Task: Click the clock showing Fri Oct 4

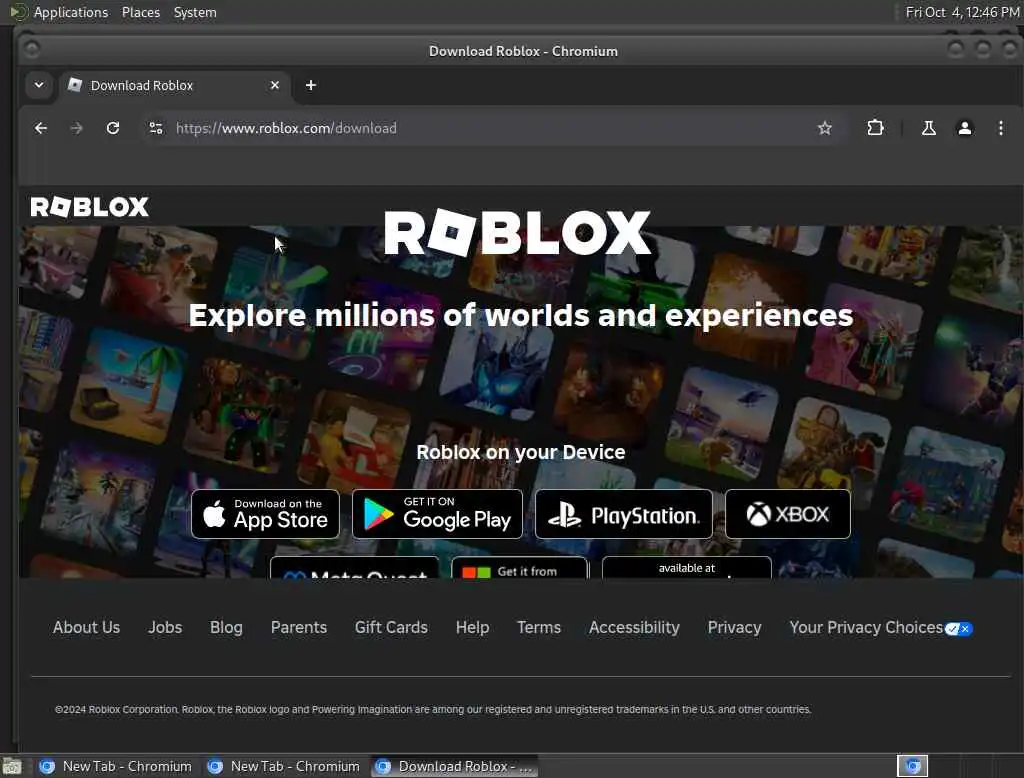Action: [x=962, y=12]
